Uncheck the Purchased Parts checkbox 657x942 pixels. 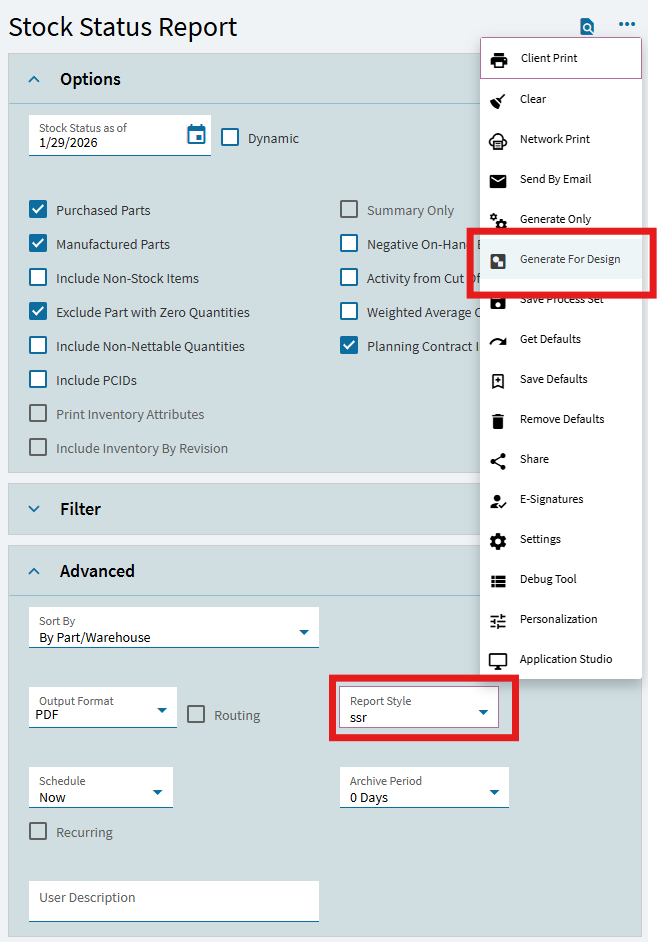38,210
